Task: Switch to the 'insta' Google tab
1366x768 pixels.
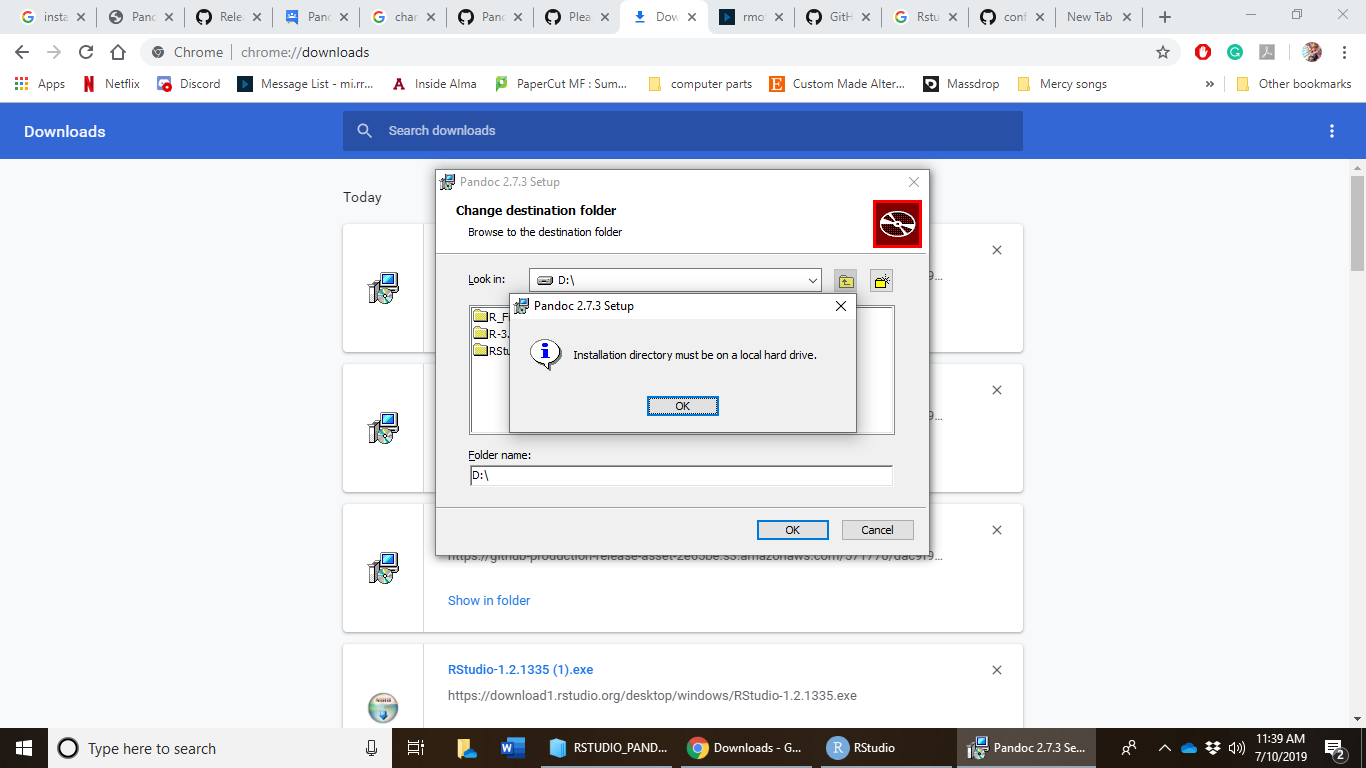Action: (53, 17)
